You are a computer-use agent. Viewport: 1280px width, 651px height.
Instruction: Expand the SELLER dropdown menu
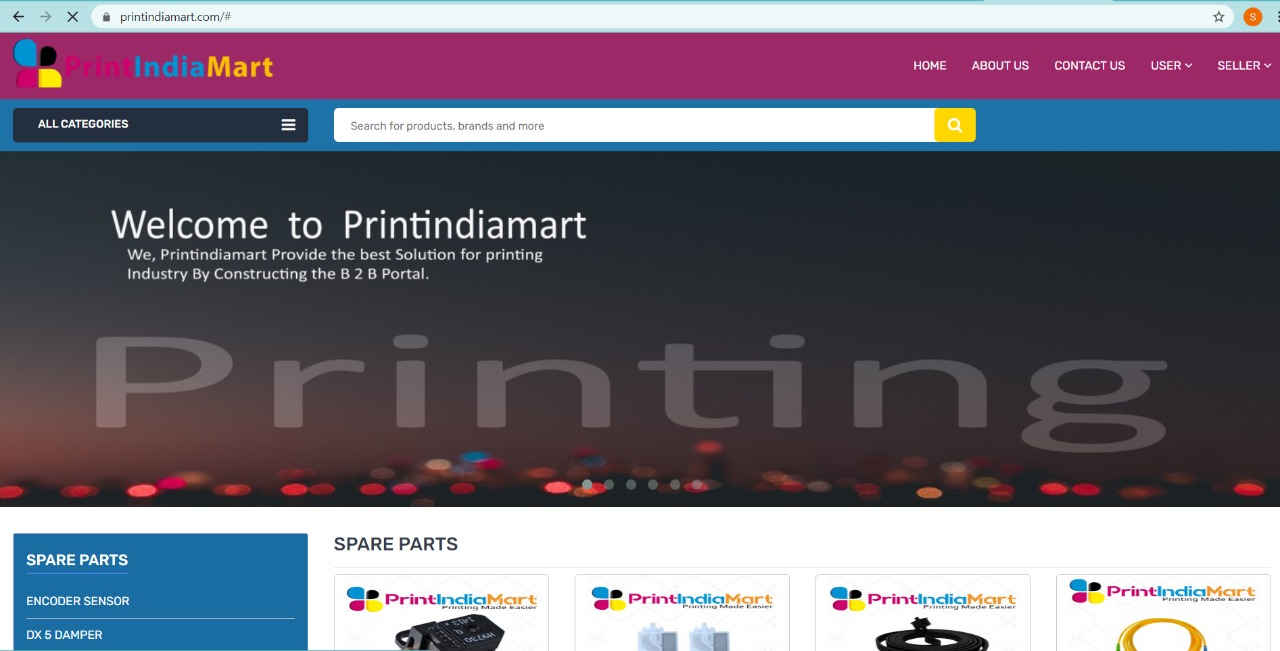1243,66
